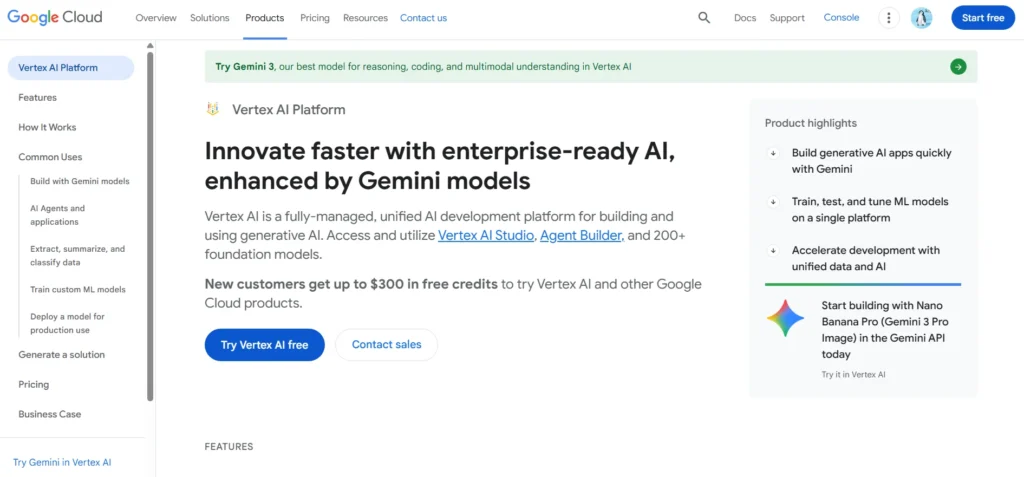Click the Contact sales button
1024x477 pixels.
pyautogui.click(x=387, y=344)
